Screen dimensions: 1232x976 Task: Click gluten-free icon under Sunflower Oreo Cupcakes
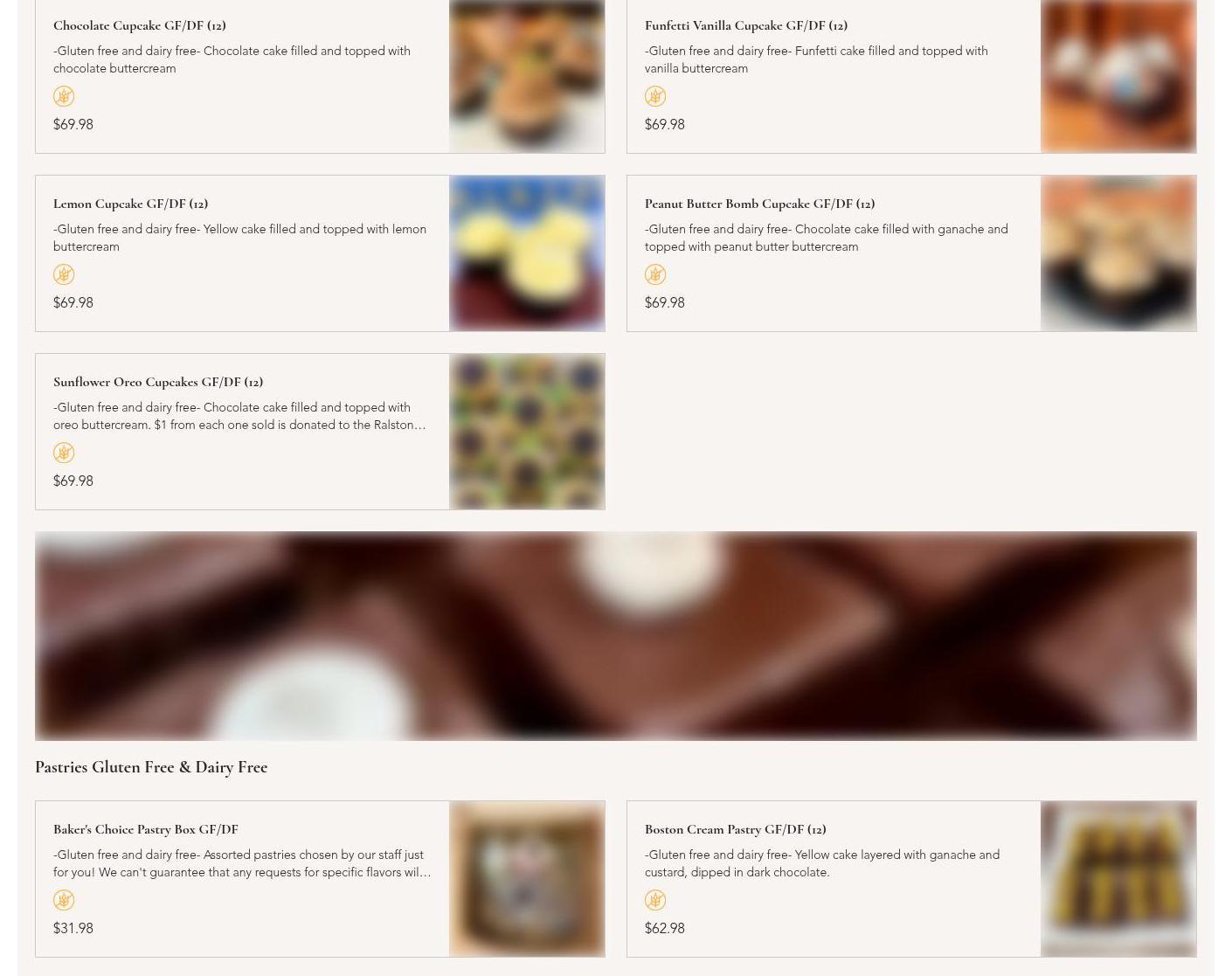click(64, 453)
